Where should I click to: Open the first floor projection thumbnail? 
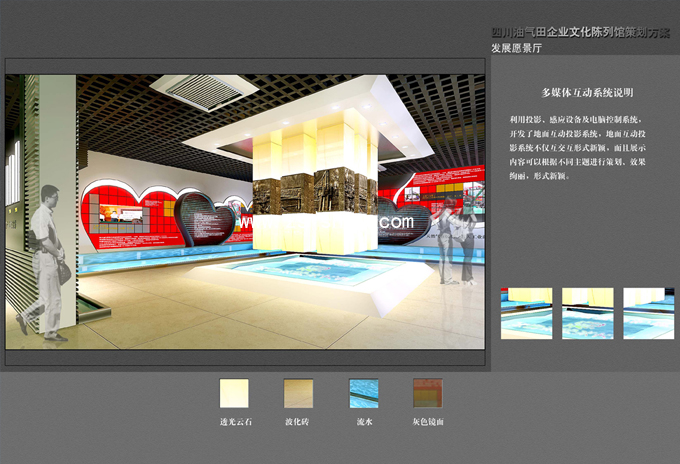click(526, 314)
